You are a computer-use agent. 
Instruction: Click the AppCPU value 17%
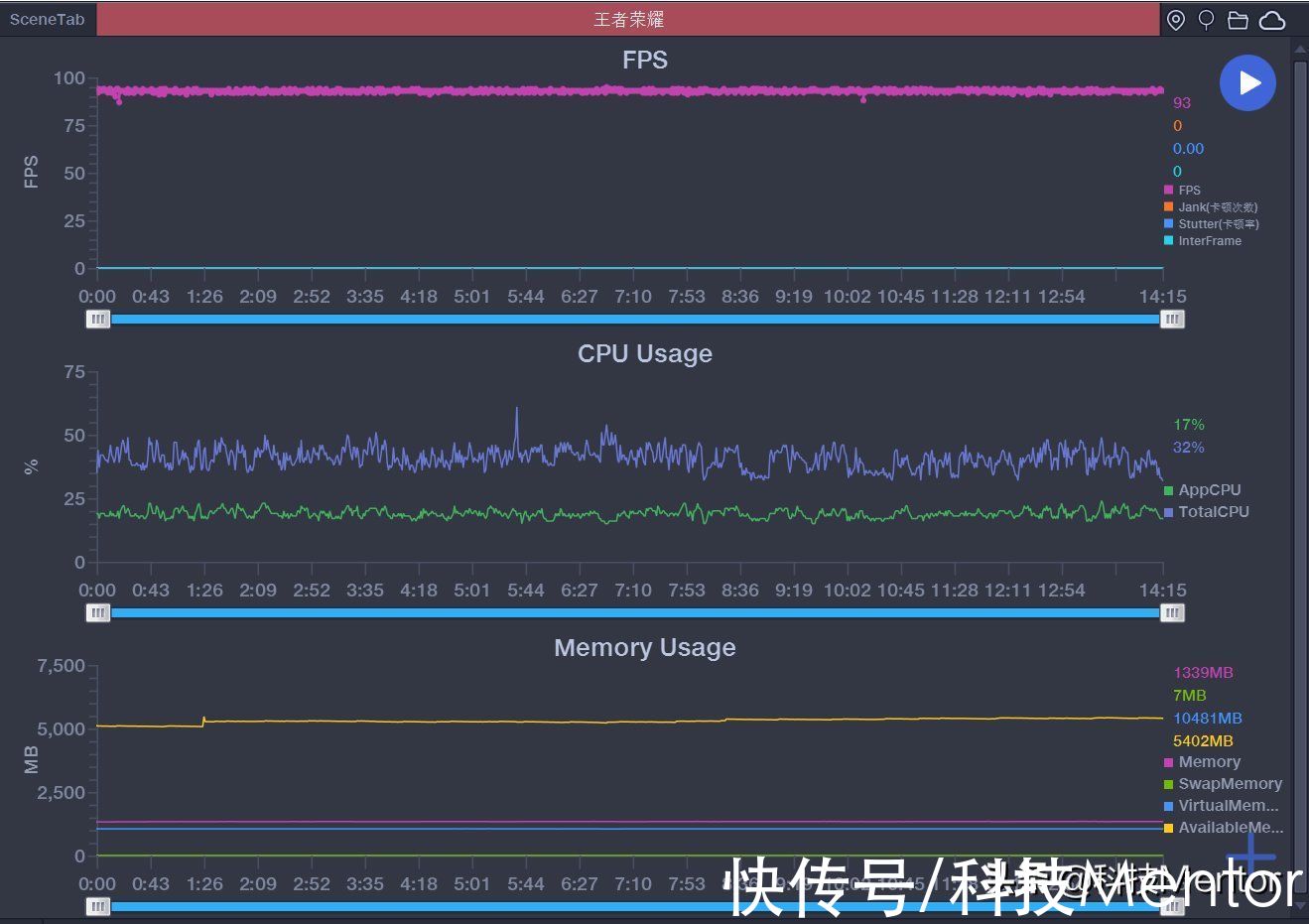pos(1188,424)
